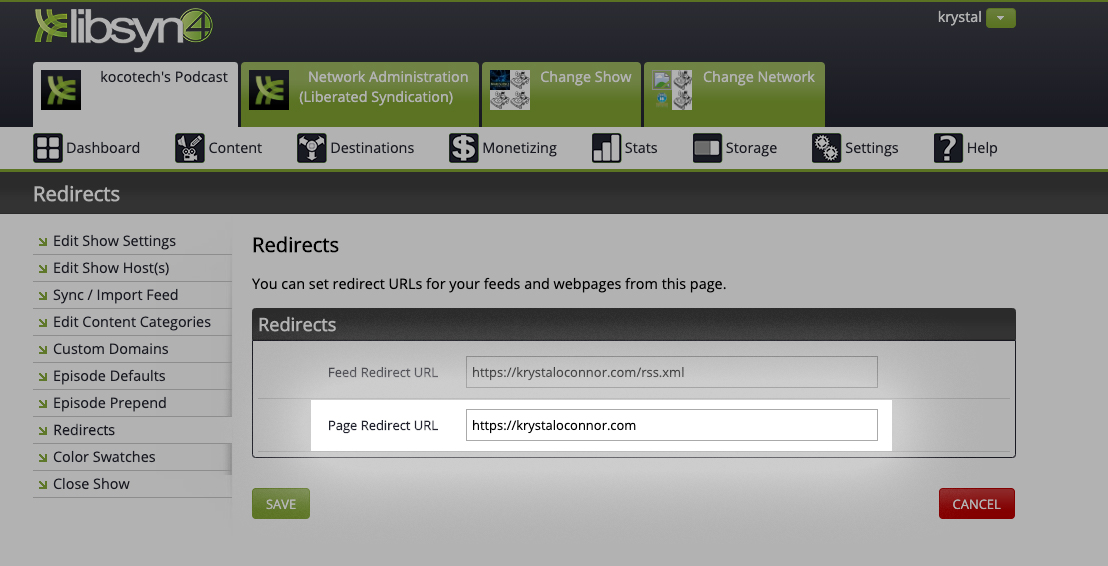This screenshot has height=566, width=1108.
Task: Open Custom Domains sidebar link
Action: click(x=110, y=349)
